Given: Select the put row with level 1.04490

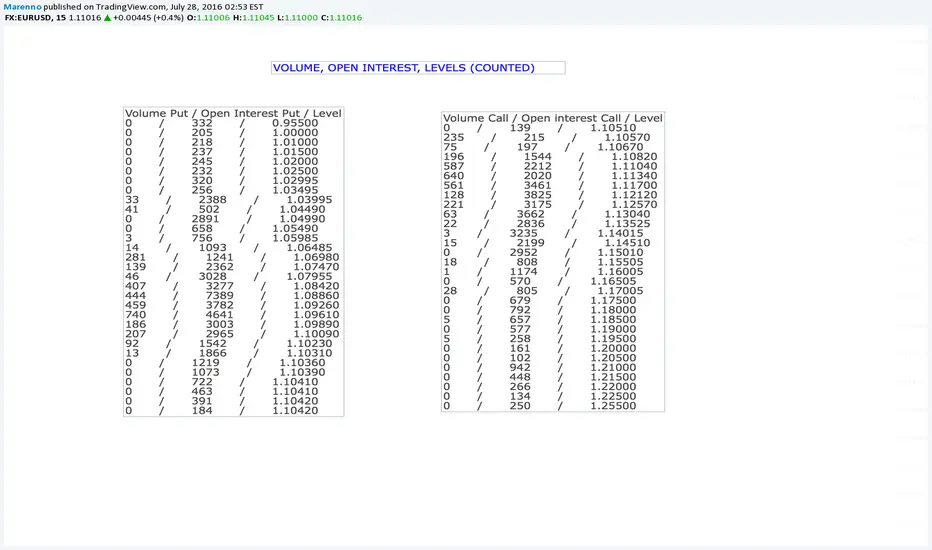Looking at the screenshot, I should click(x=225, y=209).
